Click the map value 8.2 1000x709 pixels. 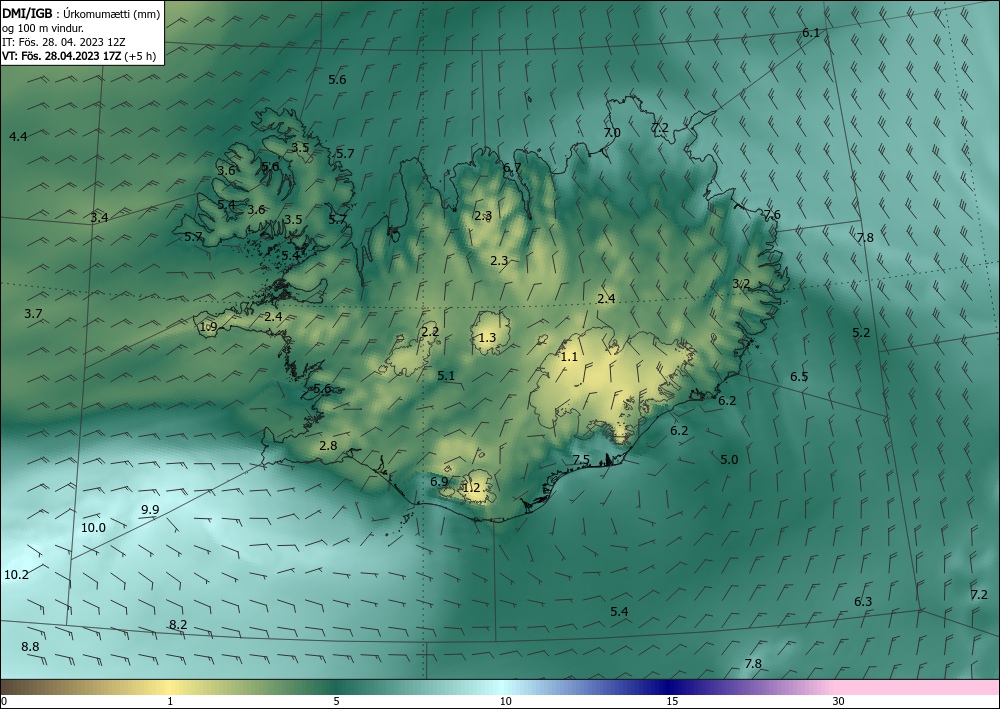[179, 625]
